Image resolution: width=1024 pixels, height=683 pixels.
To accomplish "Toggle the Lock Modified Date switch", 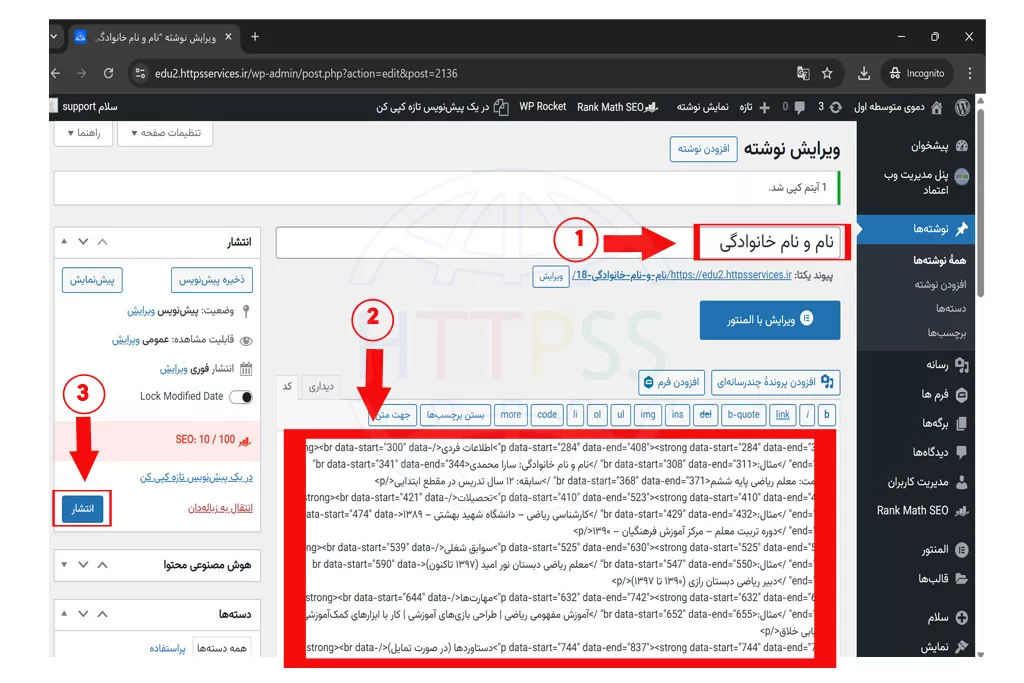I will [x=241, y=397].
